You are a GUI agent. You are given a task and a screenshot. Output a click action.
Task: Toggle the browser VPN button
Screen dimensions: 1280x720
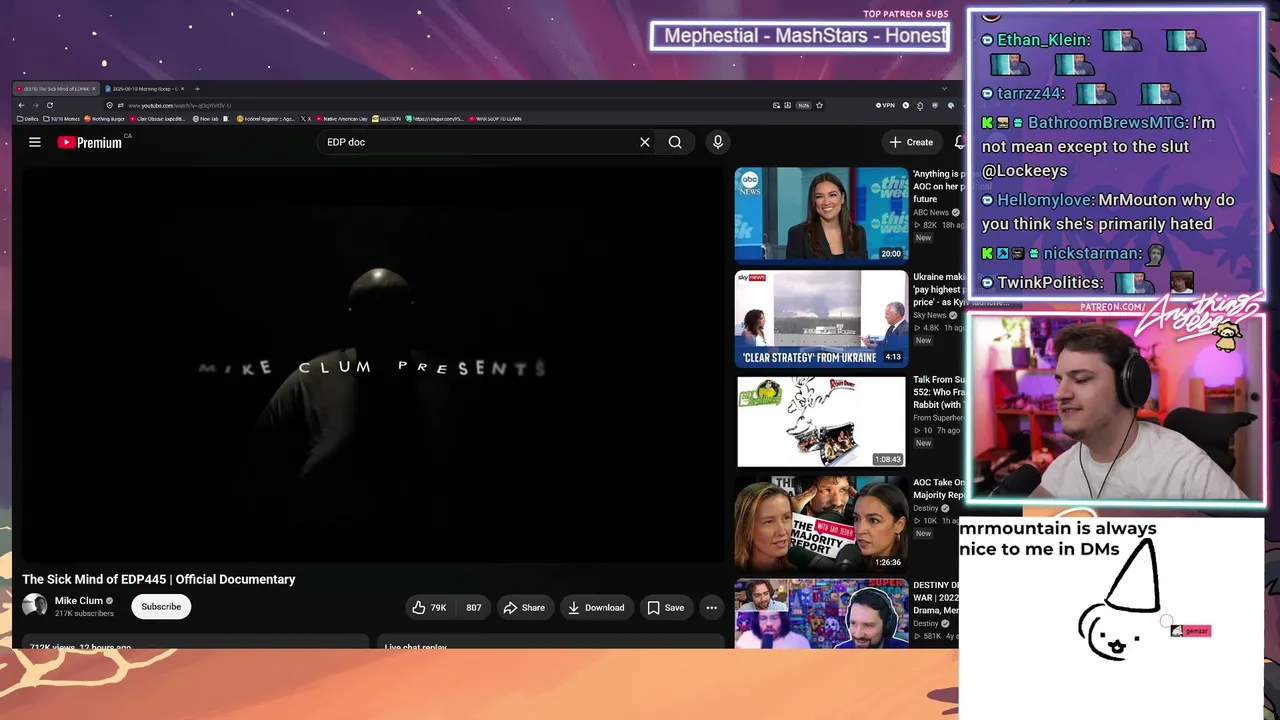(x=885, y=105)
